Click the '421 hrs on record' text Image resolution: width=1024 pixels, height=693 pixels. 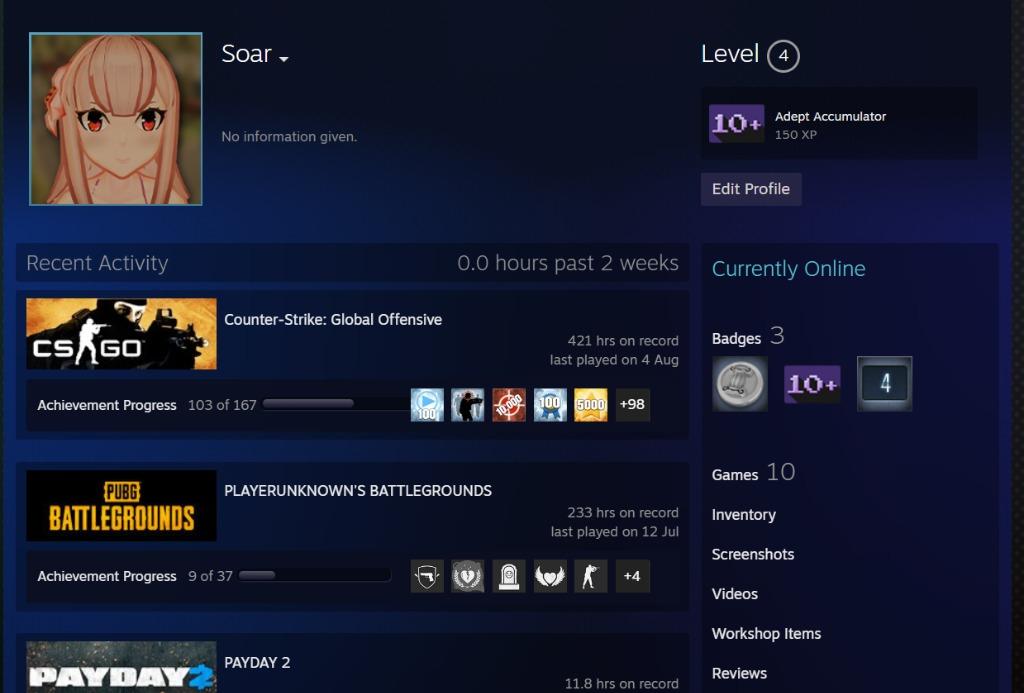pos(623,340)
